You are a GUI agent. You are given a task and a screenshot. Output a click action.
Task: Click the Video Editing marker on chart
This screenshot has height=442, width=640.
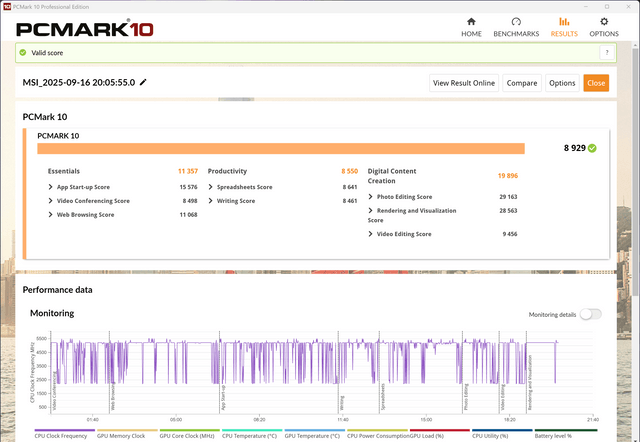pyautogui.click(x=503, y=397)
